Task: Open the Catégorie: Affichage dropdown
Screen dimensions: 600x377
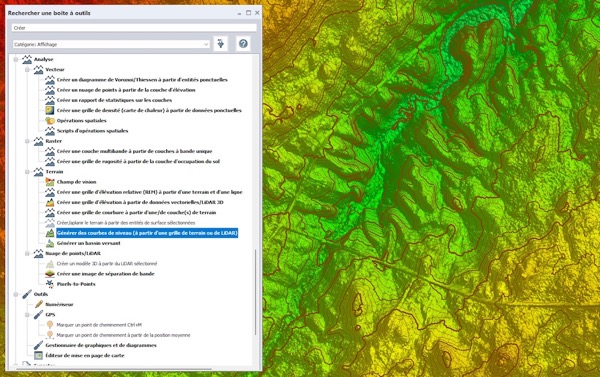Action: pyautogui.click(x=111, y=44)
